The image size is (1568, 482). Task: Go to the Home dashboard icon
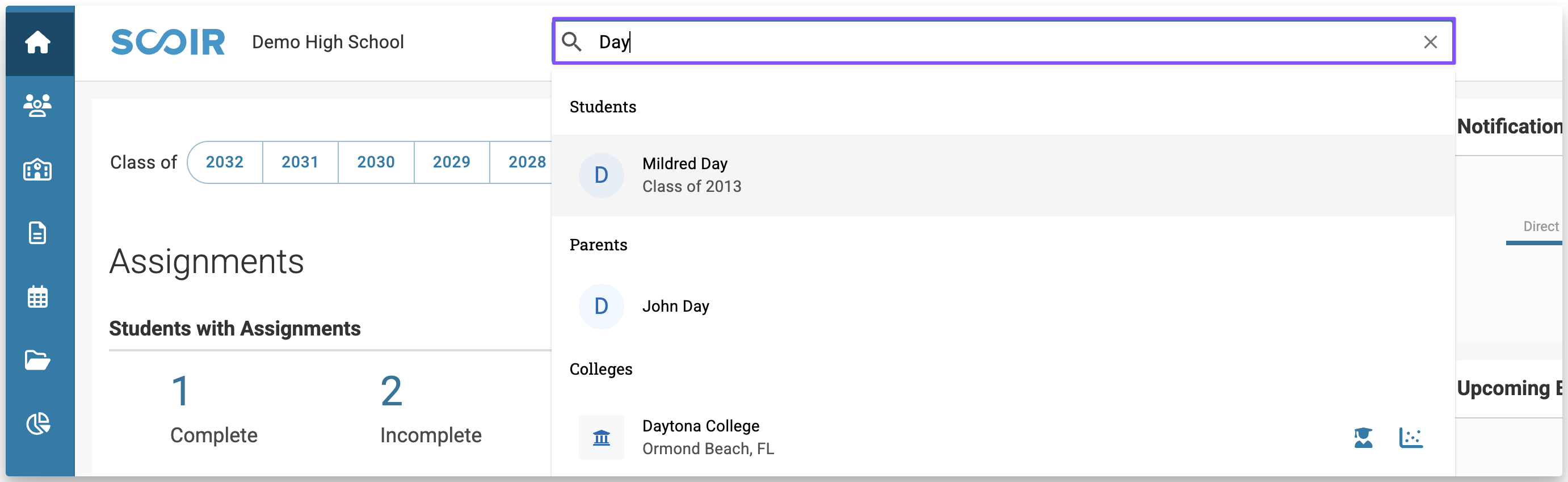[x=38, y=42]
